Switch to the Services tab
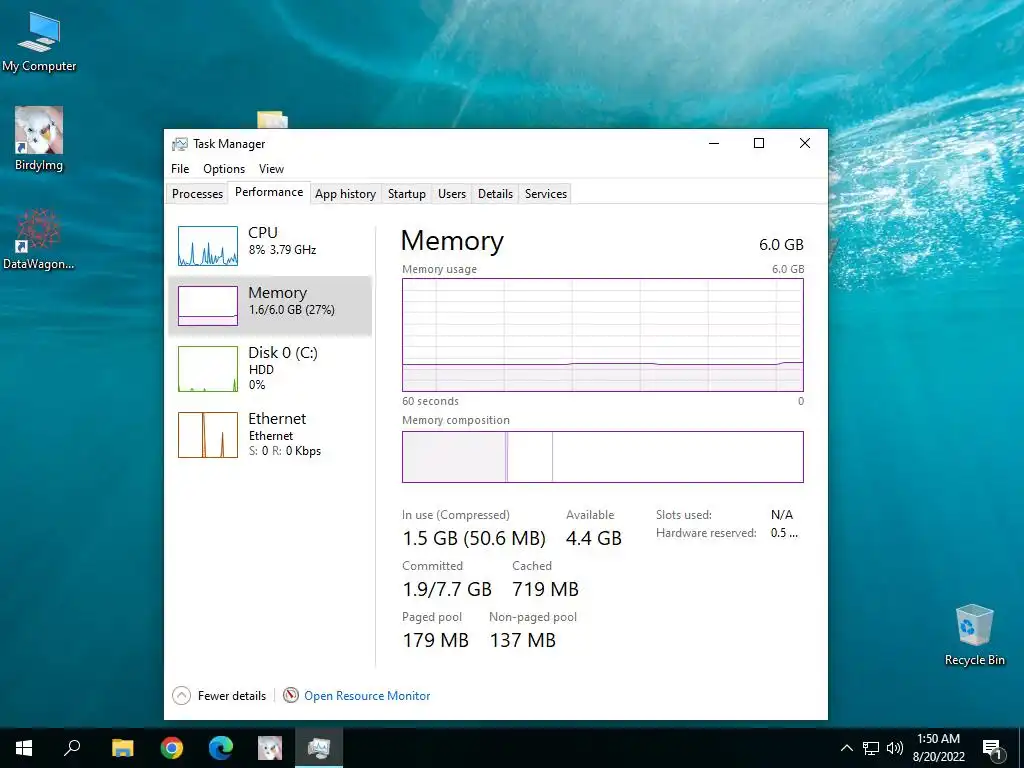This screenshot has height=768, width=1024. pyautogui.click(x=545, y=194)
